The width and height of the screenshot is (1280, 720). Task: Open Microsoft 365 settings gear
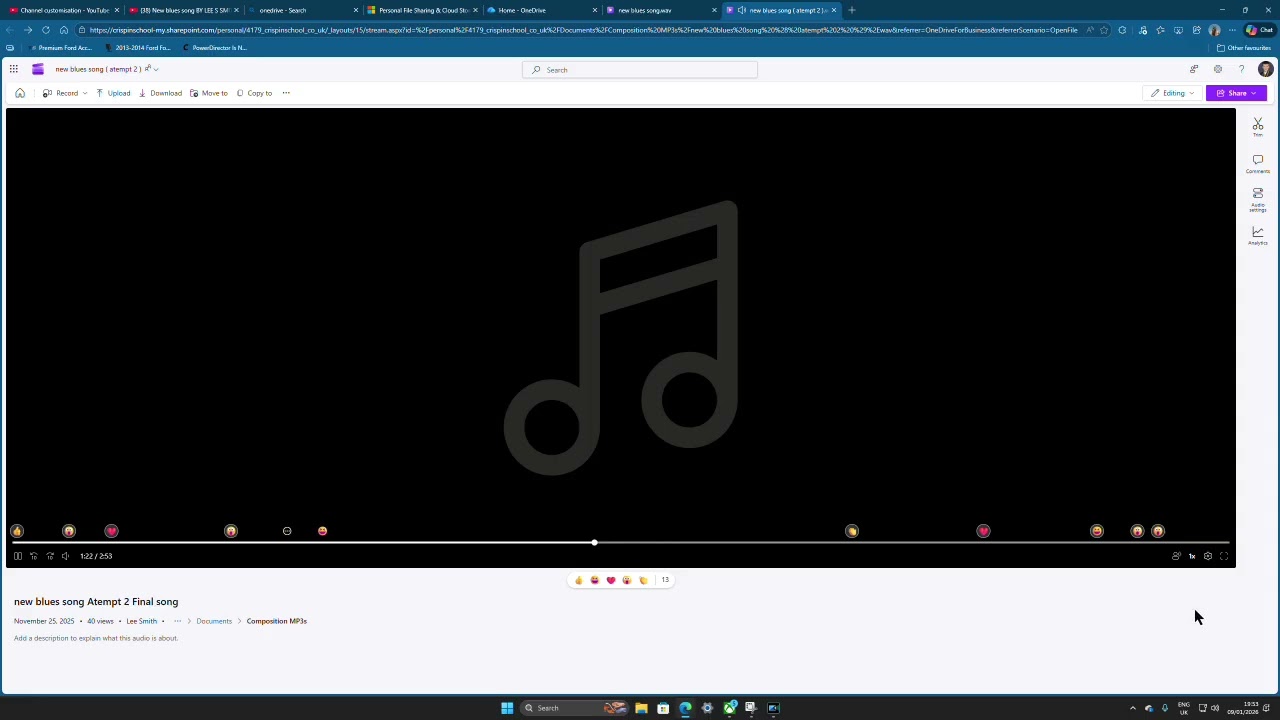1217,69
